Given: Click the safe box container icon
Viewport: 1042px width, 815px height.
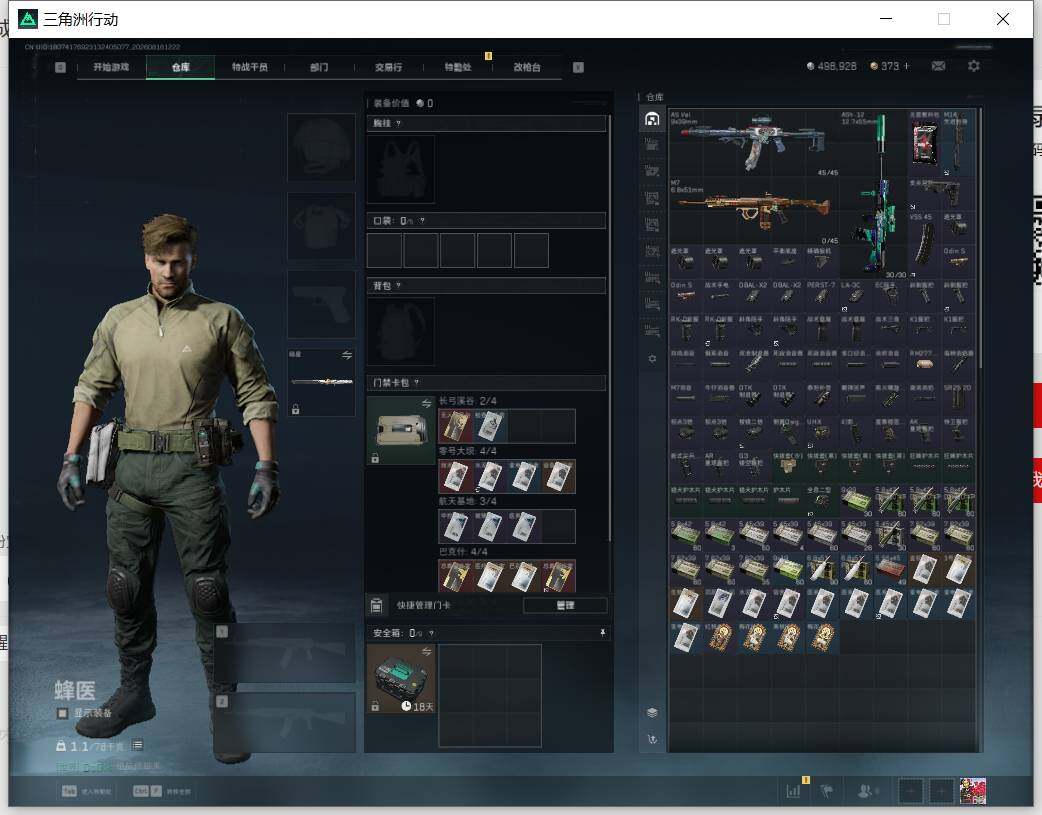Looking at the screenshot, I should click(x=401, y=679).
